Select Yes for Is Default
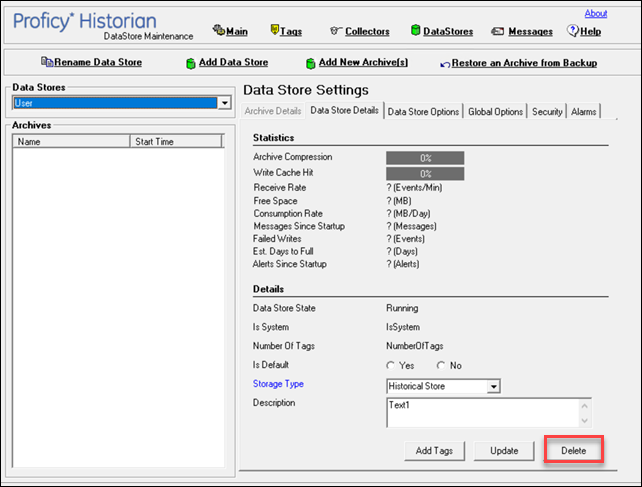 point(391,365)
